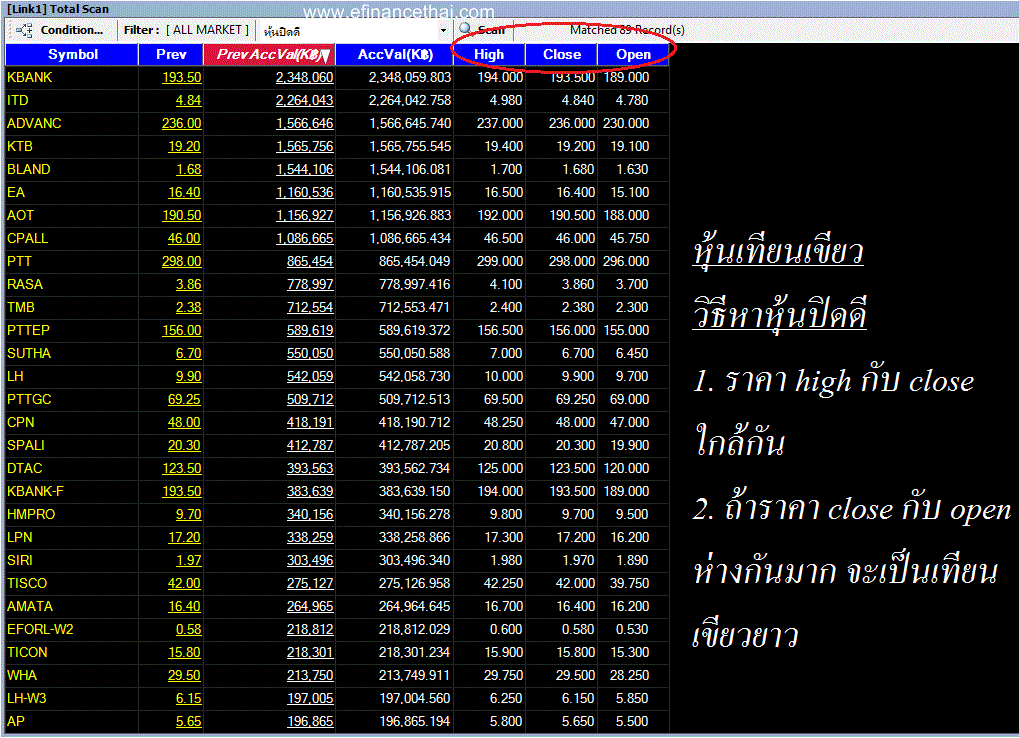Click DTAC Open value 120.000
The width and height of the screenshot is (1019, 738).
coord(626,468)
